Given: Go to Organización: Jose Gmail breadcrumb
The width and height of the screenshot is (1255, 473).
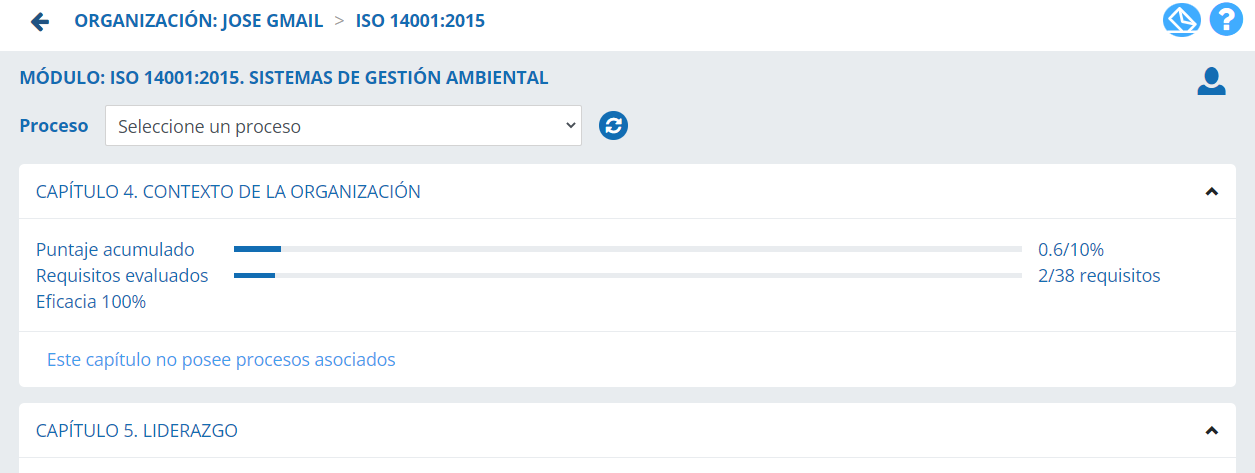Looking at the screenshot, I should coord(198,20).
